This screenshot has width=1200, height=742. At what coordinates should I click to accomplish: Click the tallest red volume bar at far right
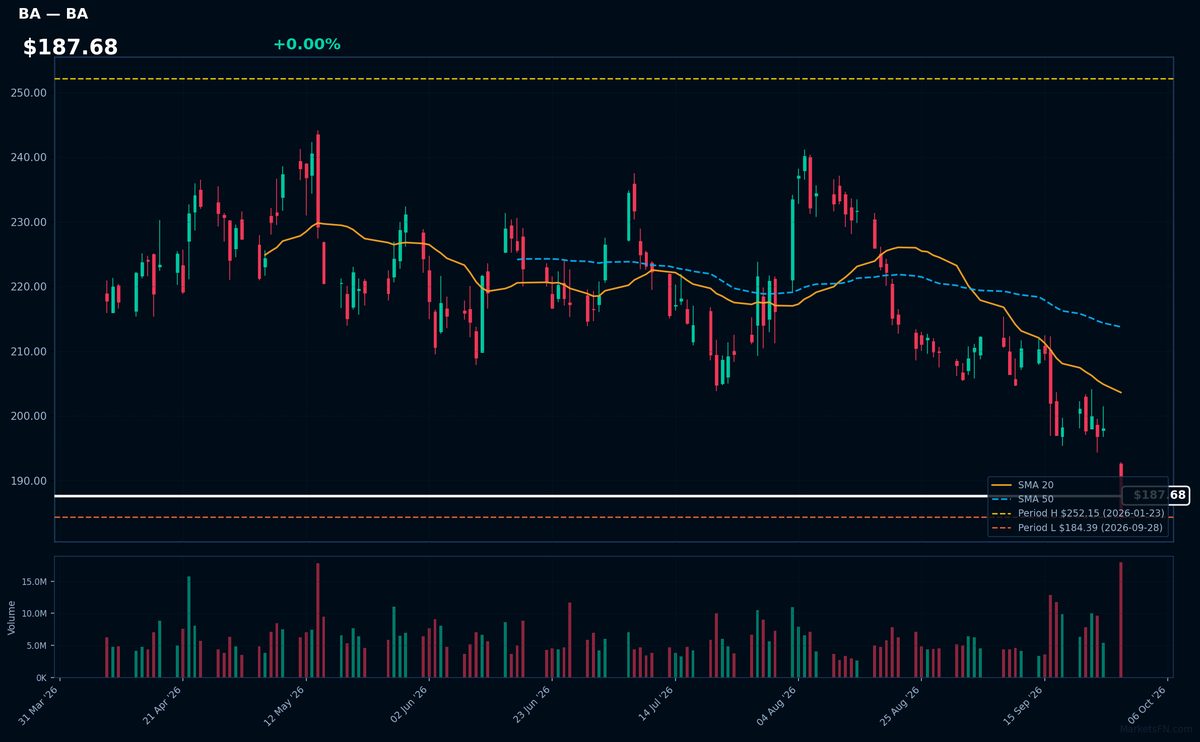click(x=1121, y=619)
